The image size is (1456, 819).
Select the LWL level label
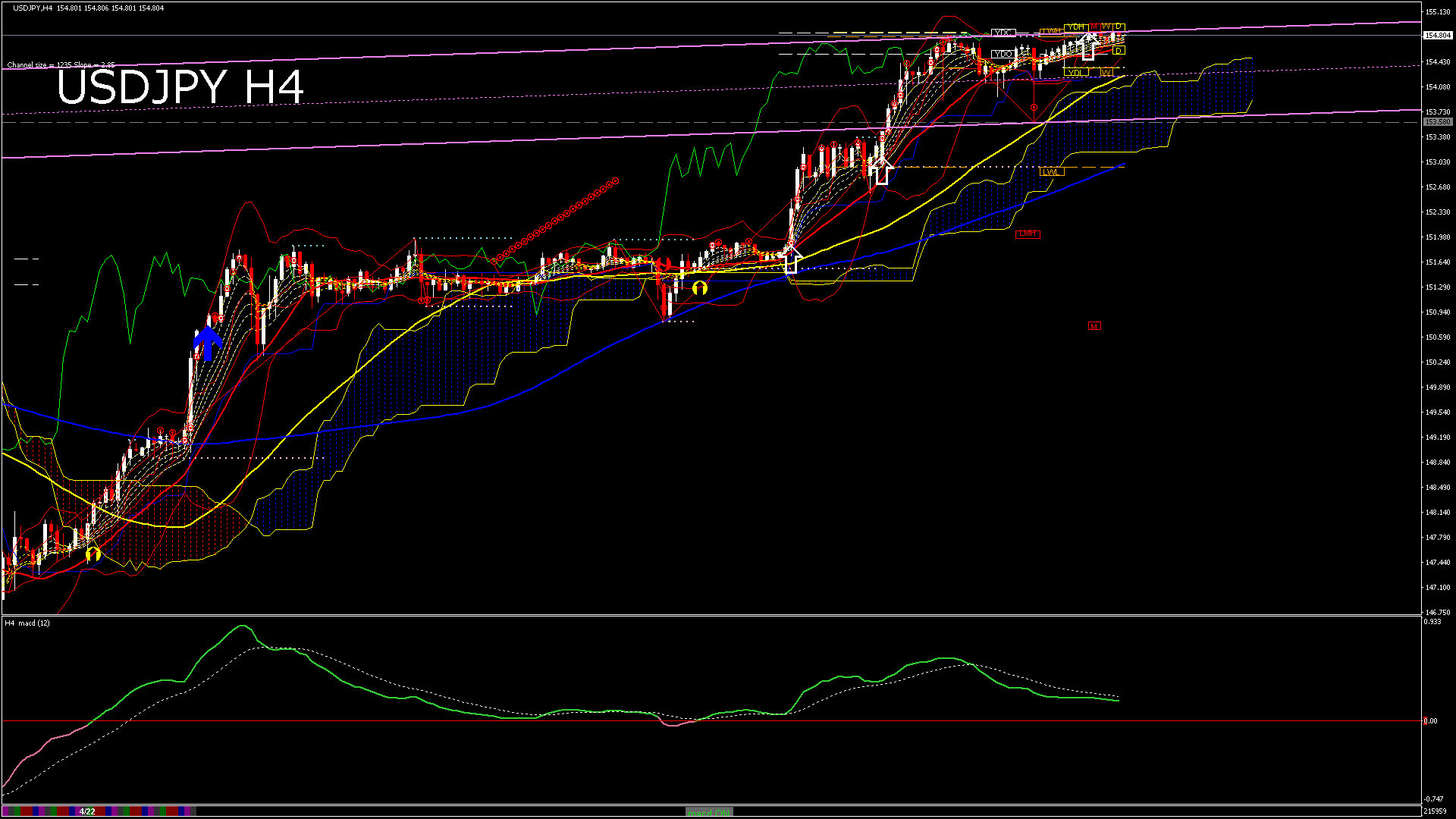coord(1051,172)
